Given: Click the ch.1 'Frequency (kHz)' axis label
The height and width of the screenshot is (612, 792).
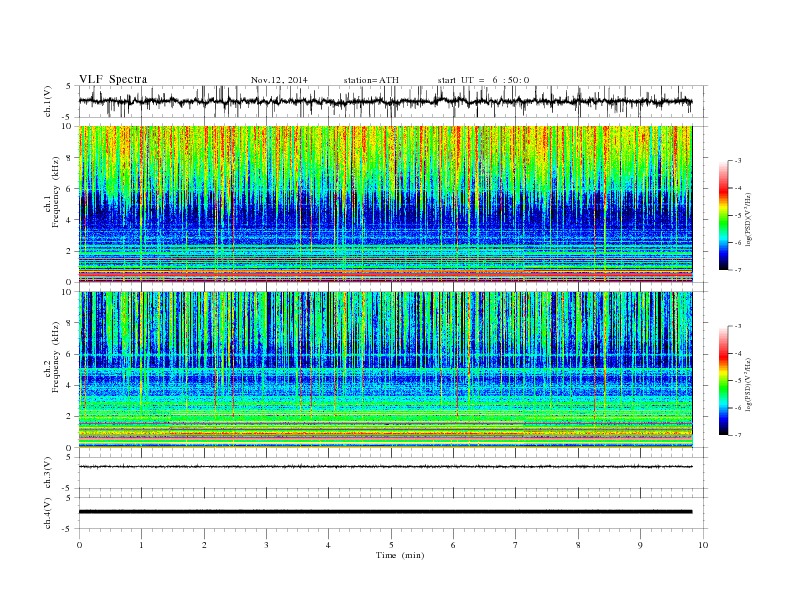Looking at the screenshot, I should [x=55, y=192].
